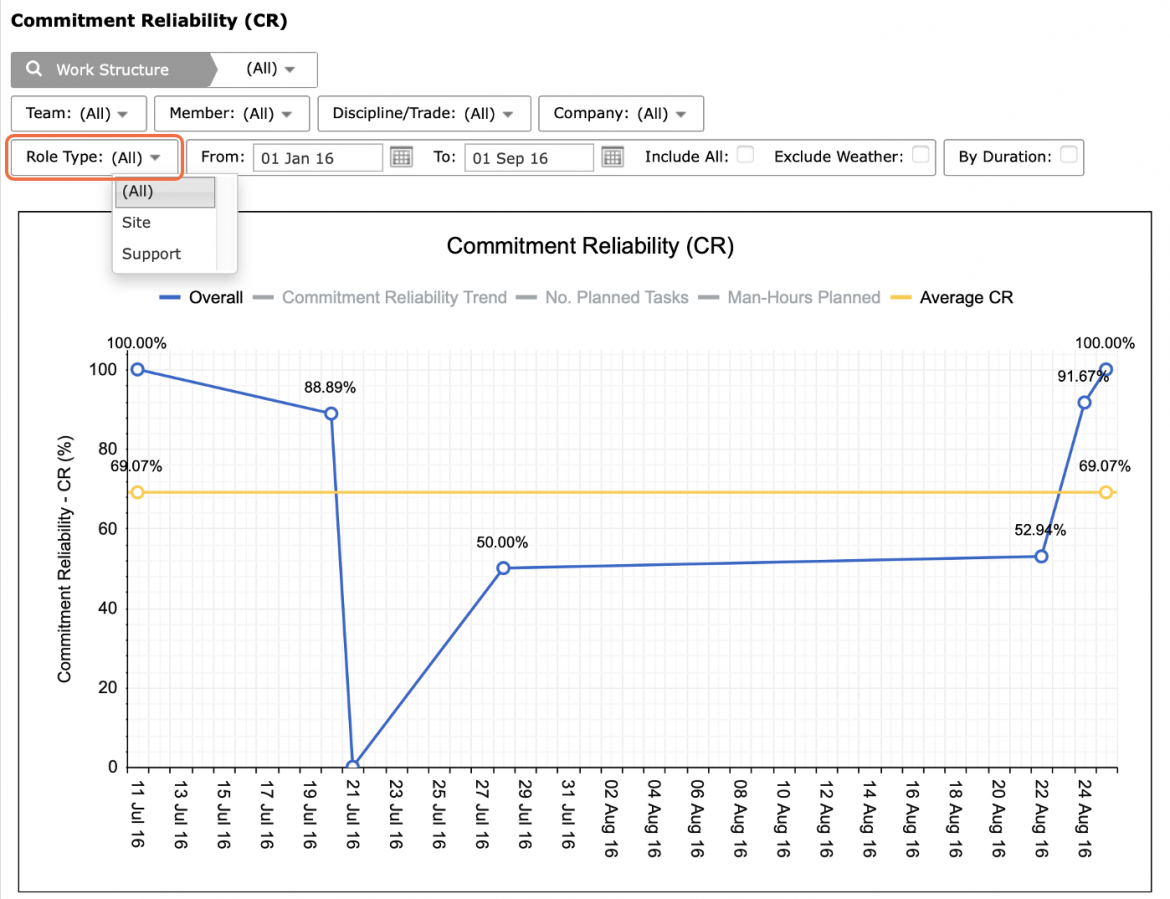Show the Man-Hours Planned legend series
1170x899 pixels.
[x=789, y=297]
